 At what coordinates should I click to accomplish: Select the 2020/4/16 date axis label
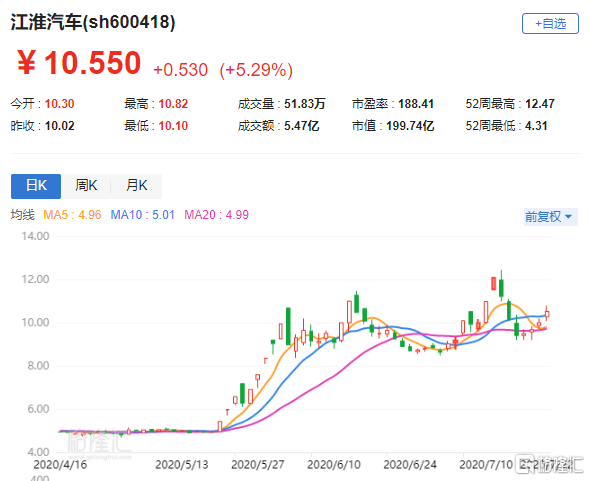pyautogui.click(x=60, y=465)
